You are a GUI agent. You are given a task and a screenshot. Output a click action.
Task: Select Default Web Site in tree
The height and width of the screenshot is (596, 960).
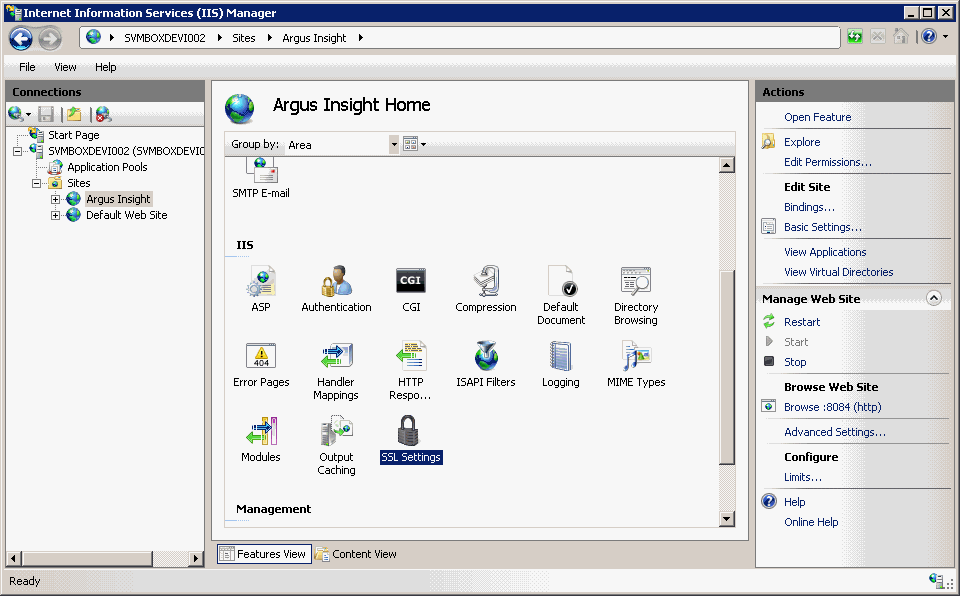[x=126, y=215]
